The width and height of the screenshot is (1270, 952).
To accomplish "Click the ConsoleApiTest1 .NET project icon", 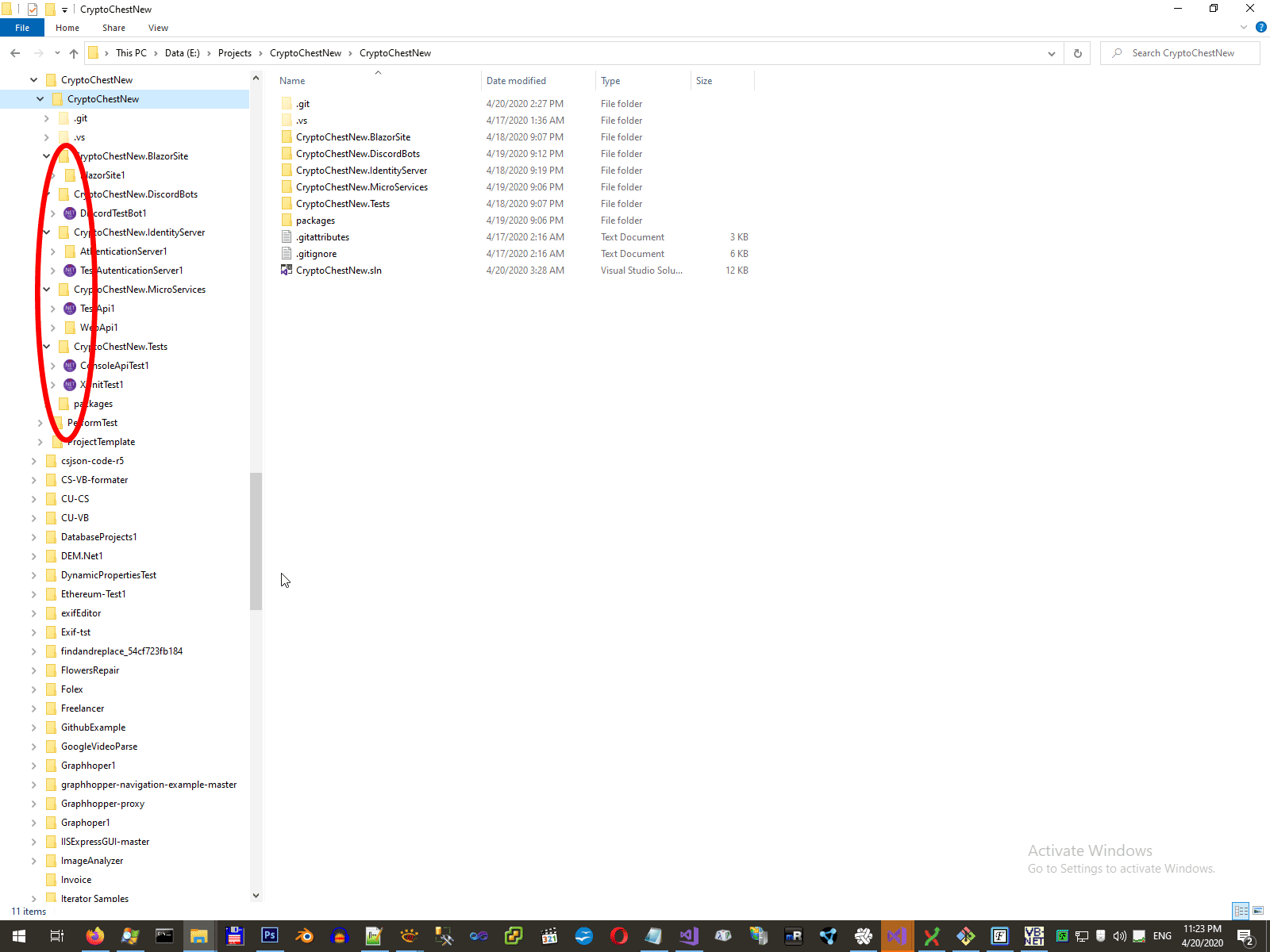I will (x=70, y=366).
